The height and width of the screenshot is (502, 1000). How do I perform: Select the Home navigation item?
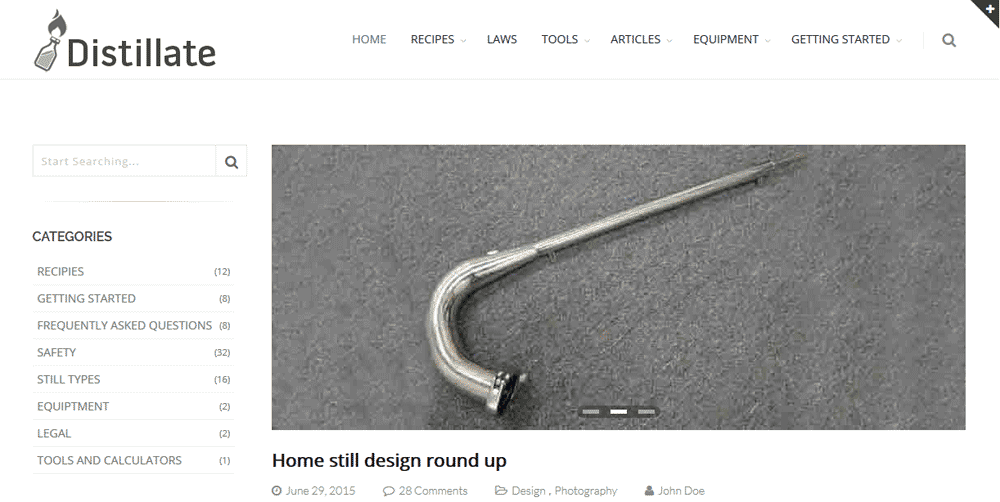pos(369,40)
